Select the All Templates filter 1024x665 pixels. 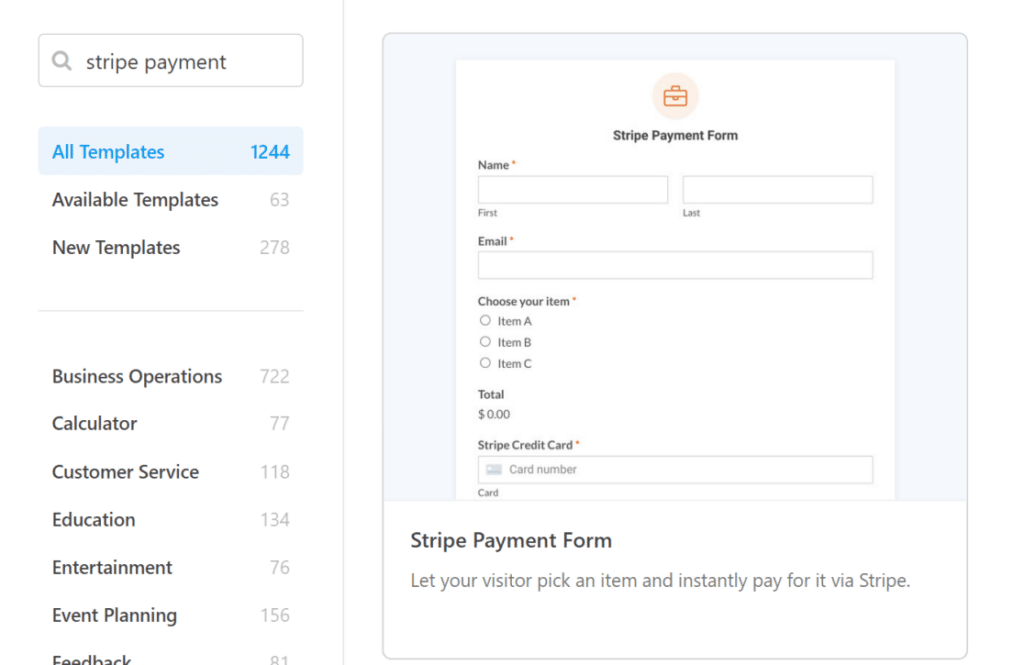coord(107,151)
